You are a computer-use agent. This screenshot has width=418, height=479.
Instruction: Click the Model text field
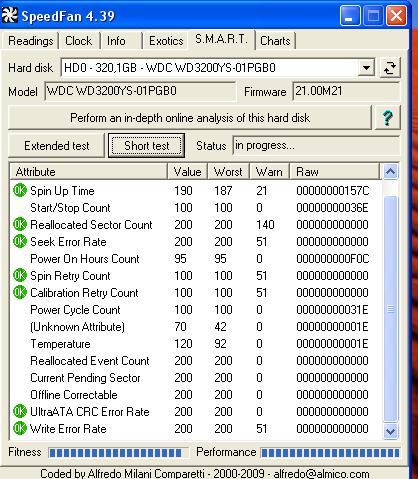point(140,91)
